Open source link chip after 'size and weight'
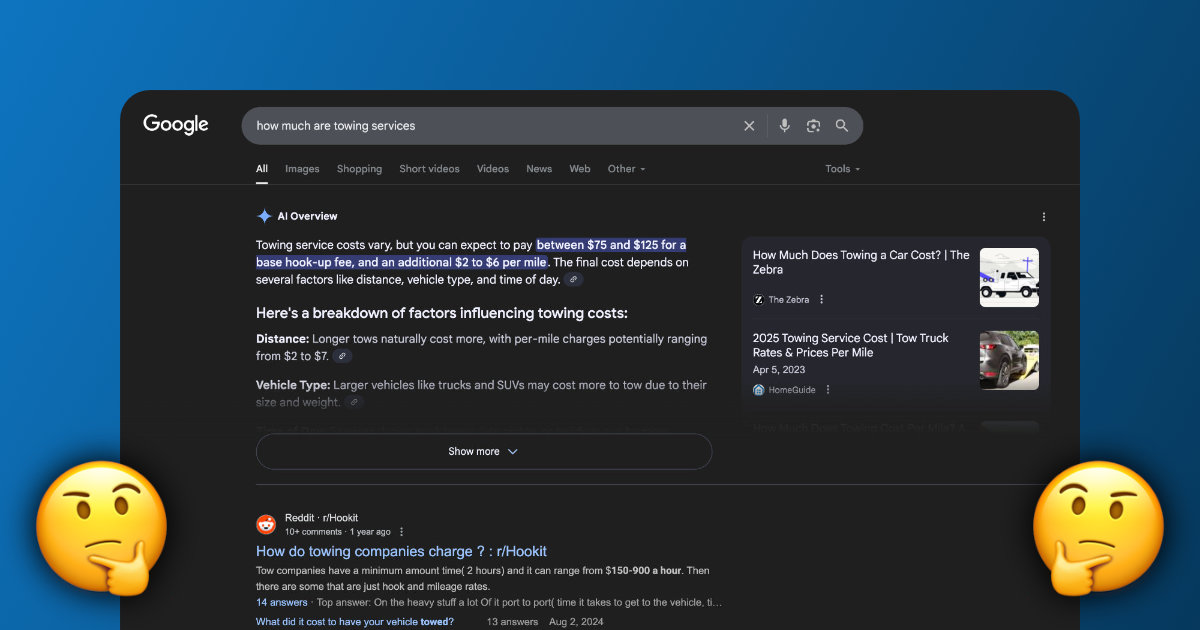This screenshot has width=1200, height=630. [x=353, y=402]
